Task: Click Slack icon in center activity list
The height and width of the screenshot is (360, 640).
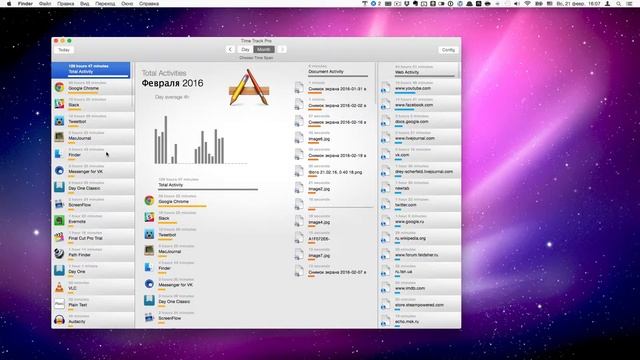Action: click(149, 217)
